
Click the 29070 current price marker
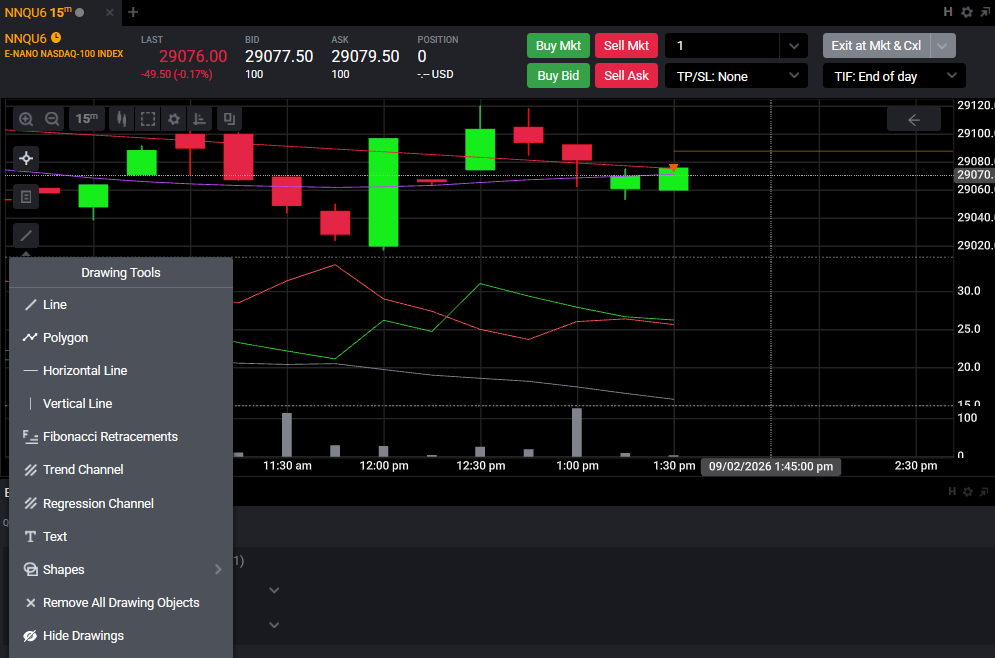[x=975, y=174]
